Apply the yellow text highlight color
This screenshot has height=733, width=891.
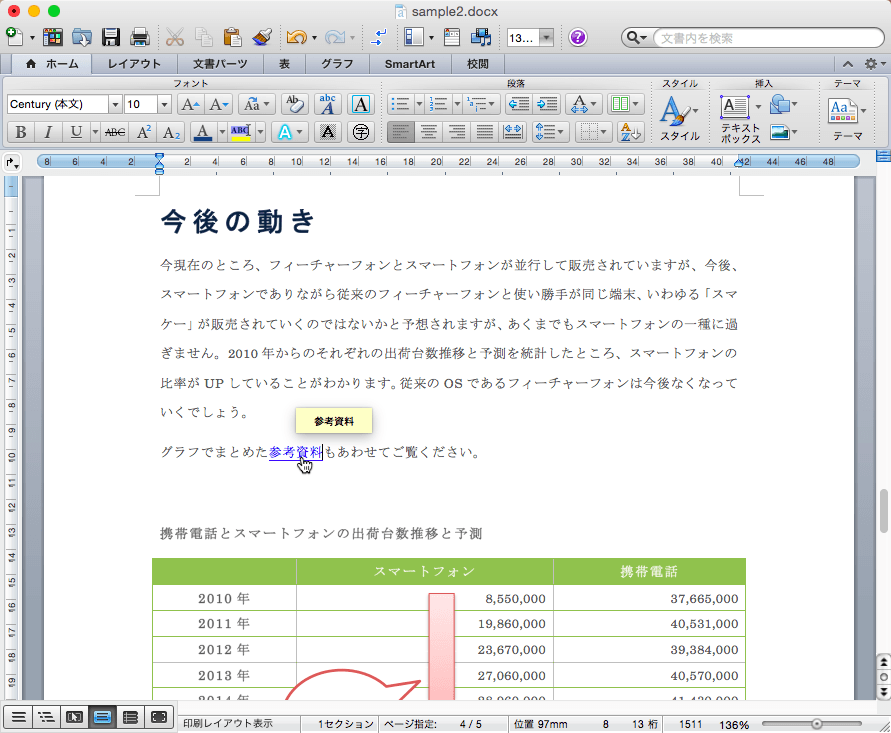(241, 132)
